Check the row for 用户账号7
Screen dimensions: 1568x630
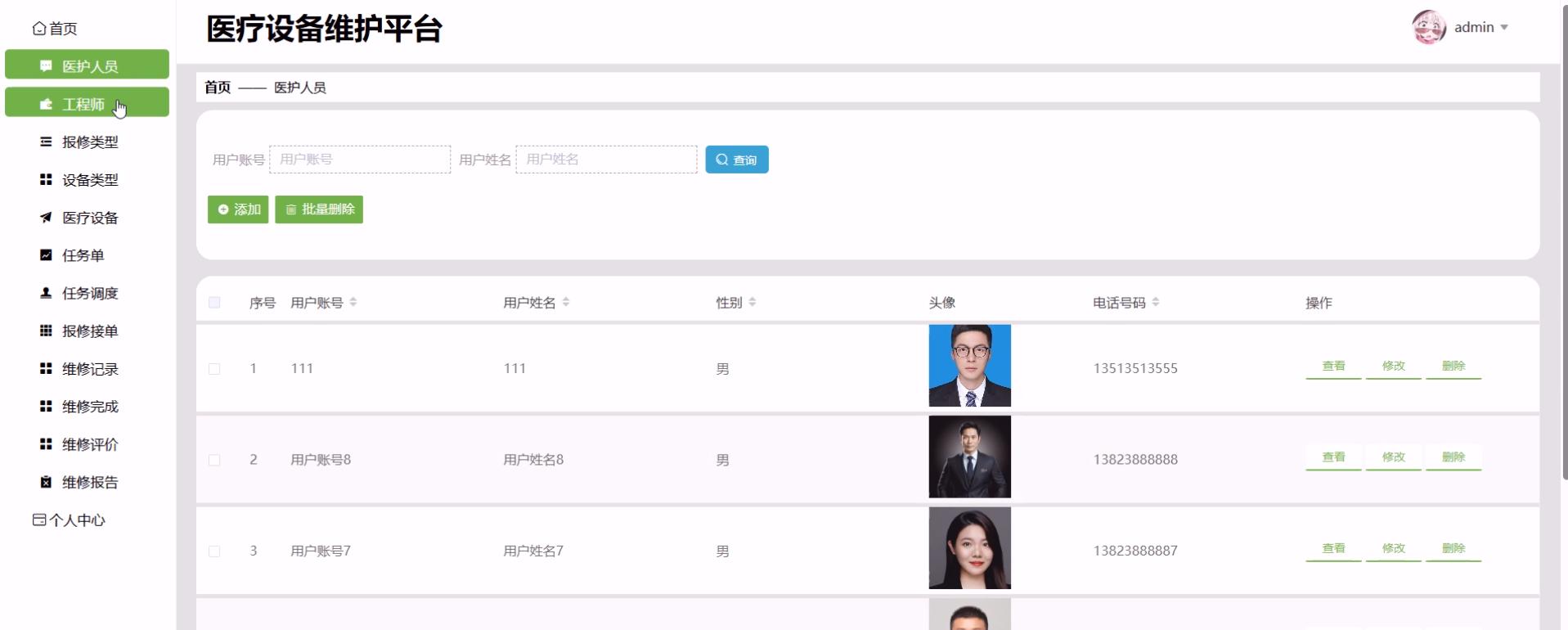[214, 551]
